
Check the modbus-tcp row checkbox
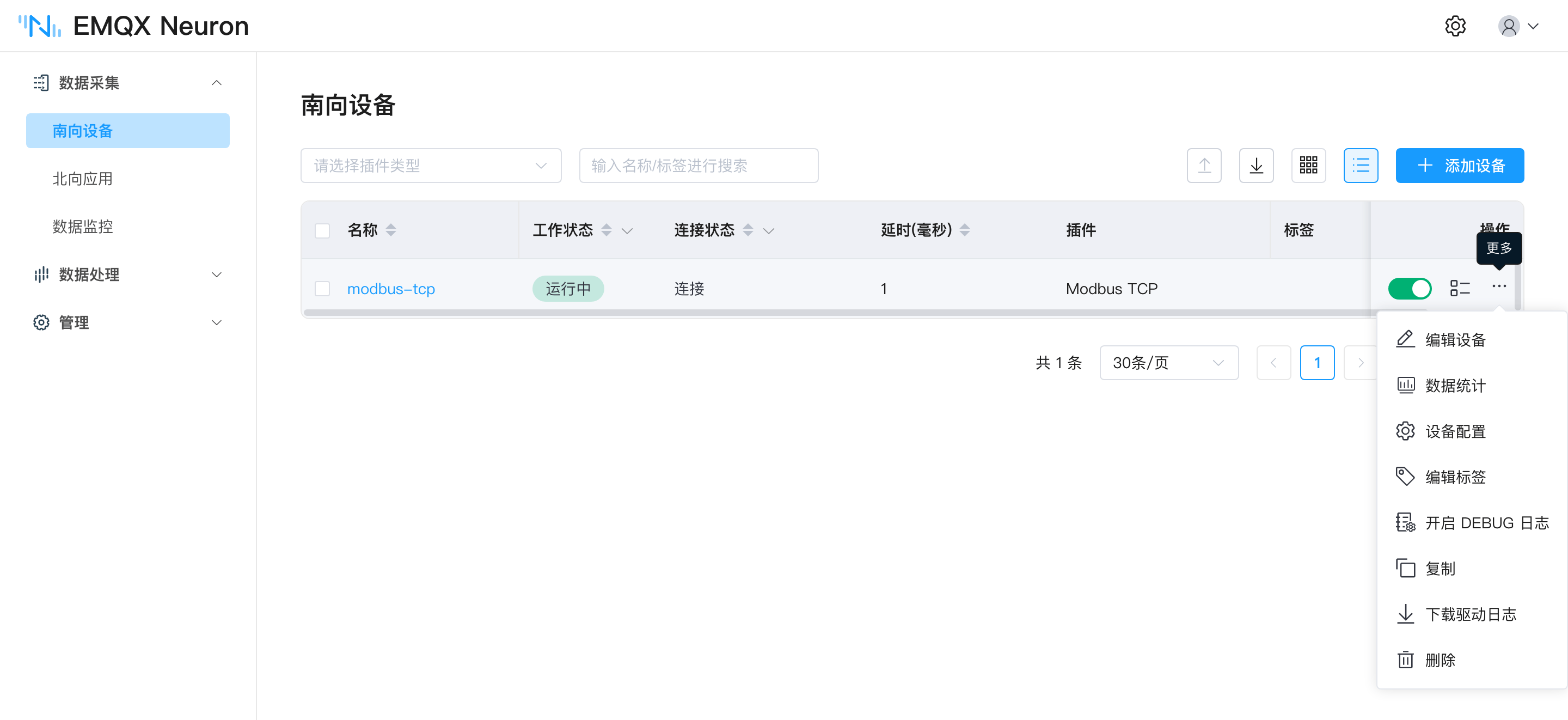(x=322, y=288)
